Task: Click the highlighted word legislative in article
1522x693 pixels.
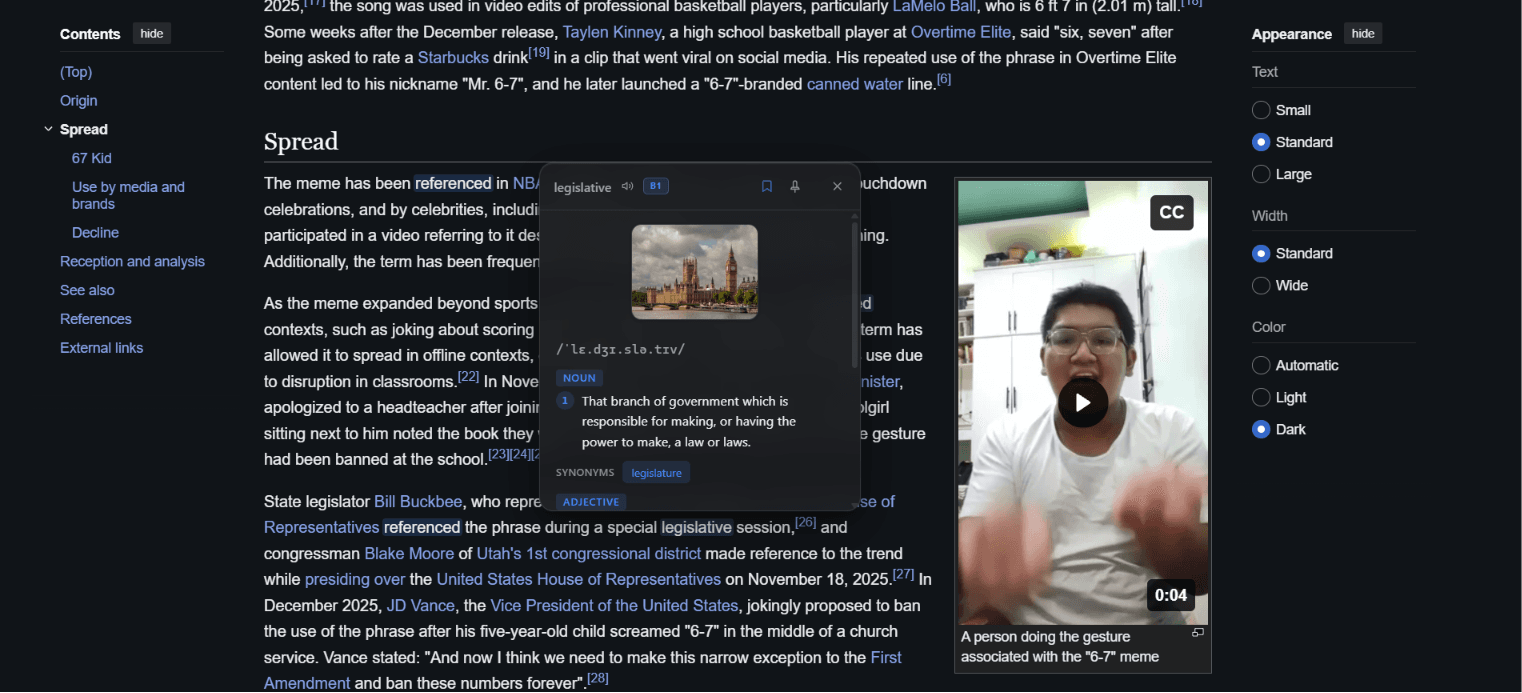Action: pos(697,528)
